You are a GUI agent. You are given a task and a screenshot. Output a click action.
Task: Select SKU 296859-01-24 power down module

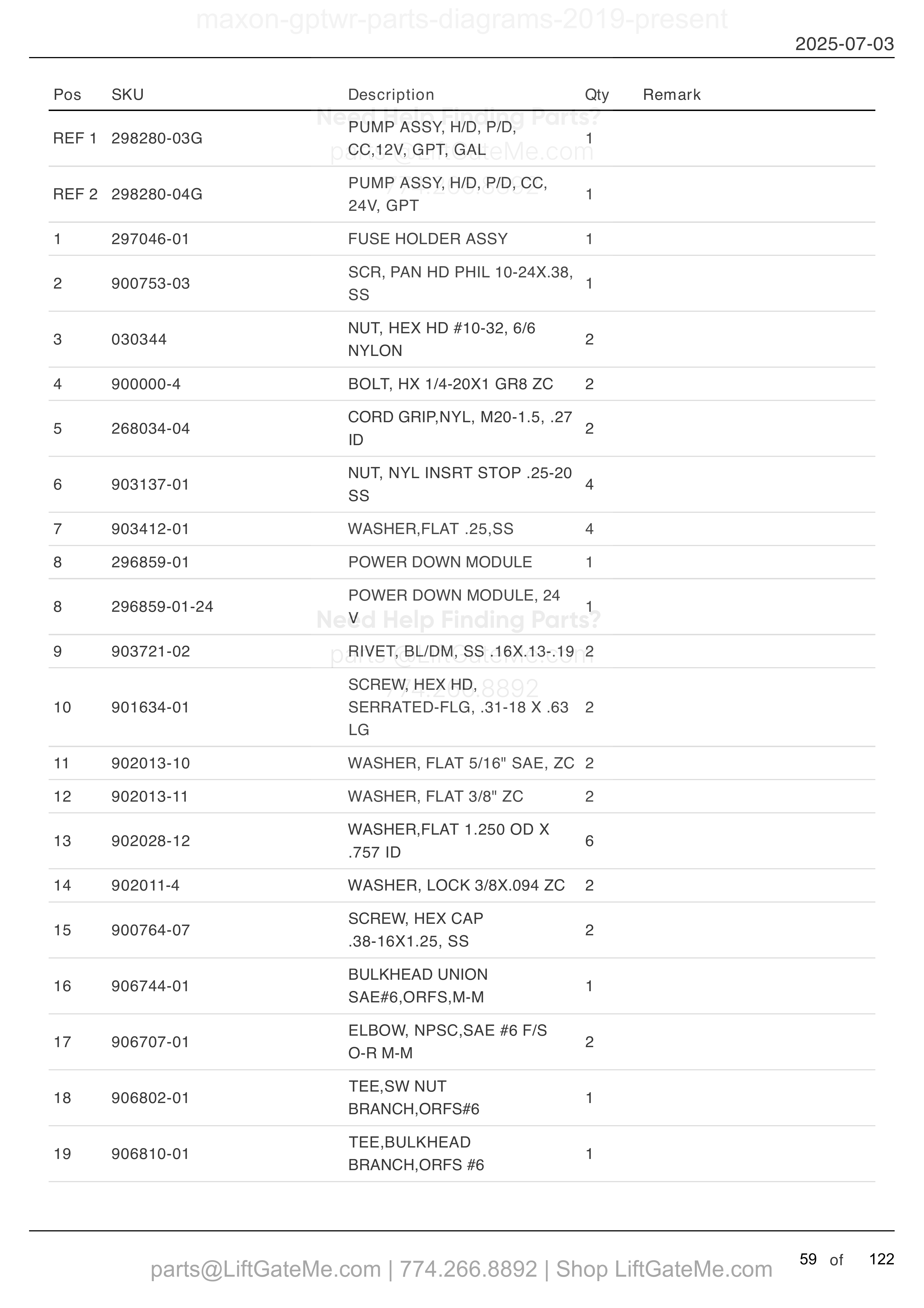tap(162, 607)
